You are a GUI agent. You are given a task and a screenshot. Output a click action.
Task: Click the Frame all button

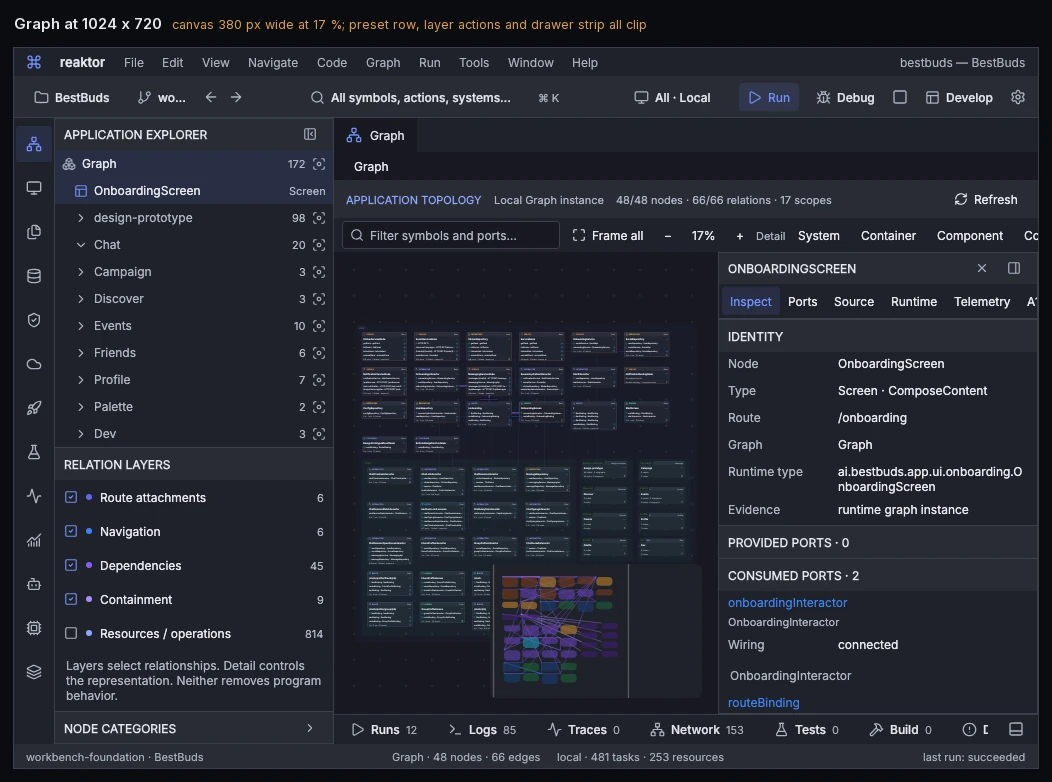click(x=608, y=236)
